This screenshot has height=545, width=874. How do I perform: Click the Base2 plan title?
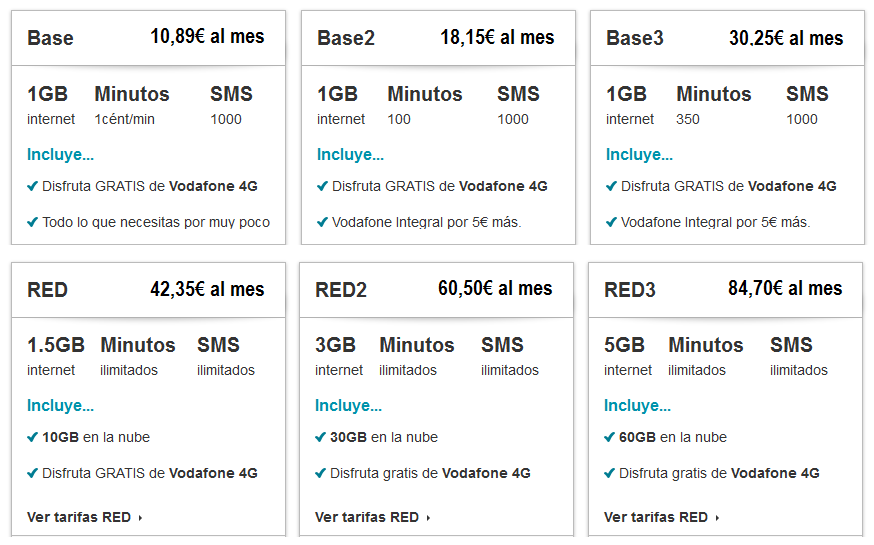346,38
